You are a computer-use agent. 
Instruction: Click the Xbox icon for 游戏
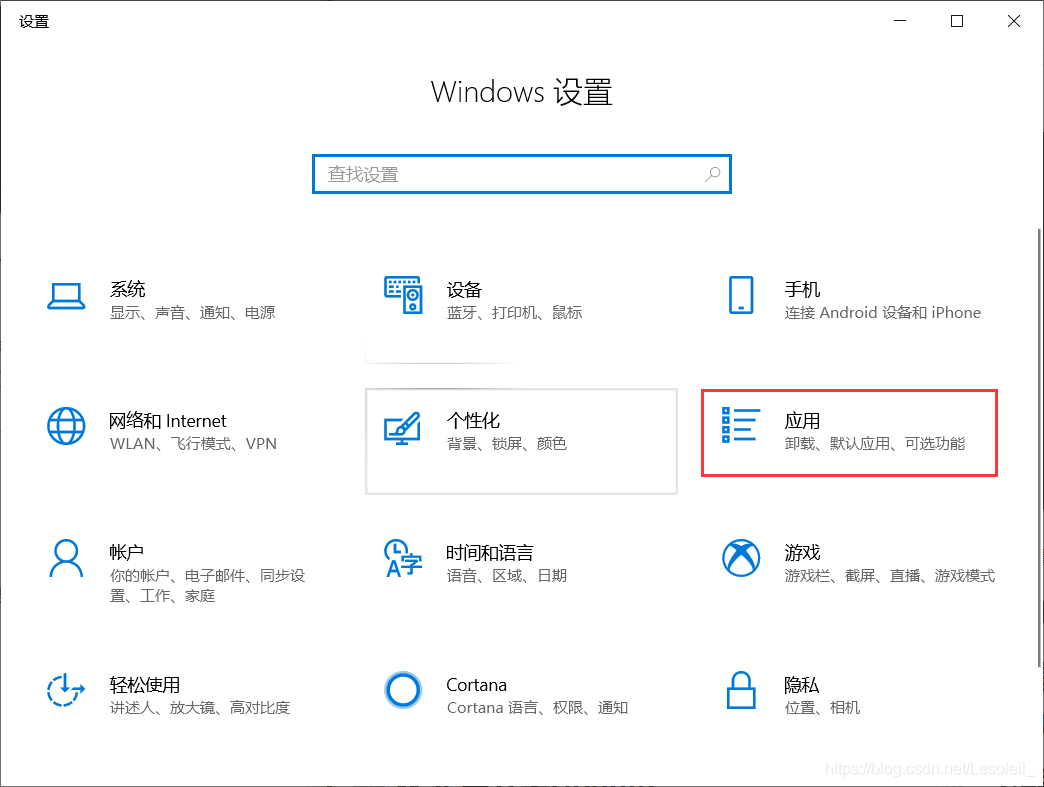coord(741,558)
